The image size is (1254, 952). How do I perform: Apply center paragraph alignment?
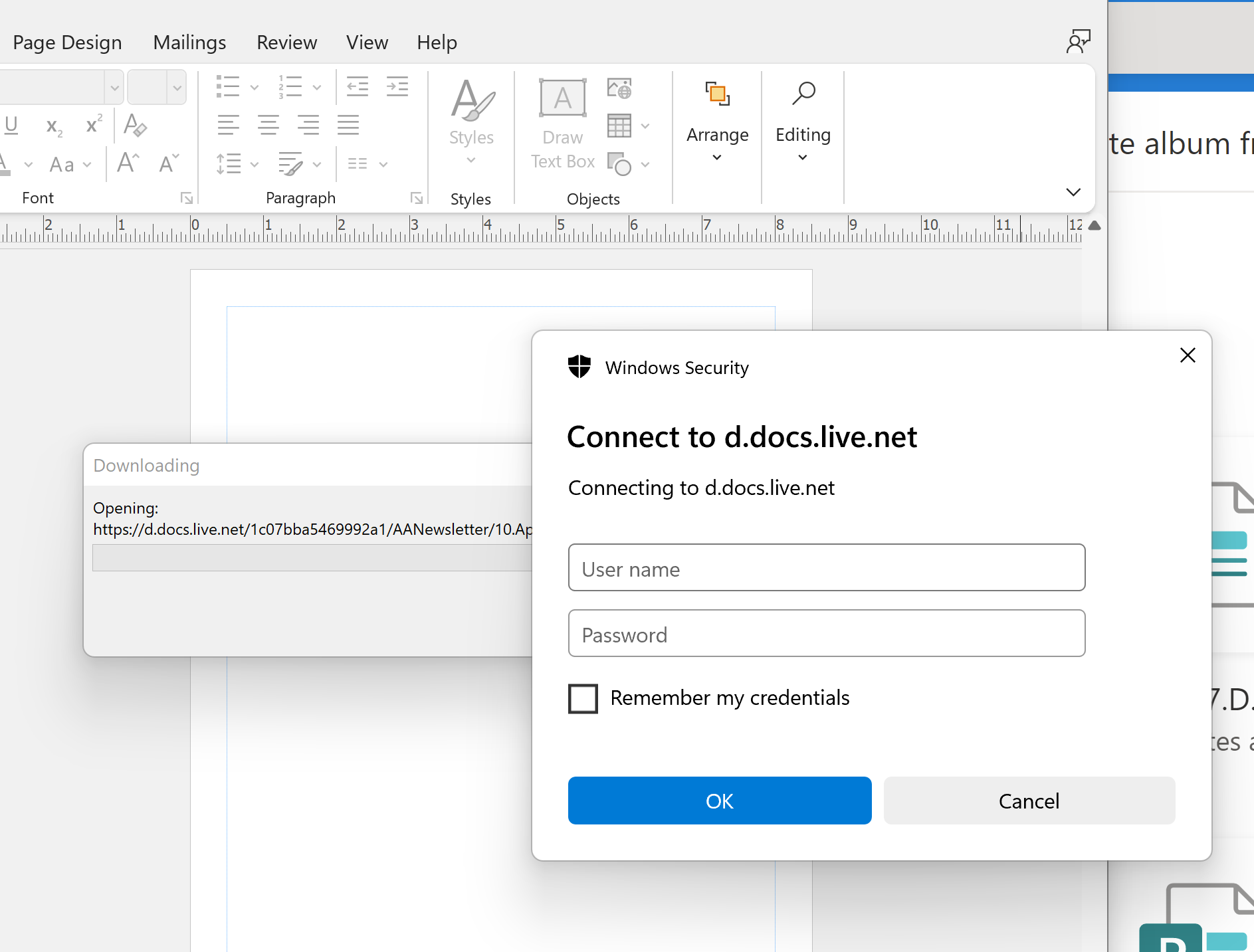(268, 124)
